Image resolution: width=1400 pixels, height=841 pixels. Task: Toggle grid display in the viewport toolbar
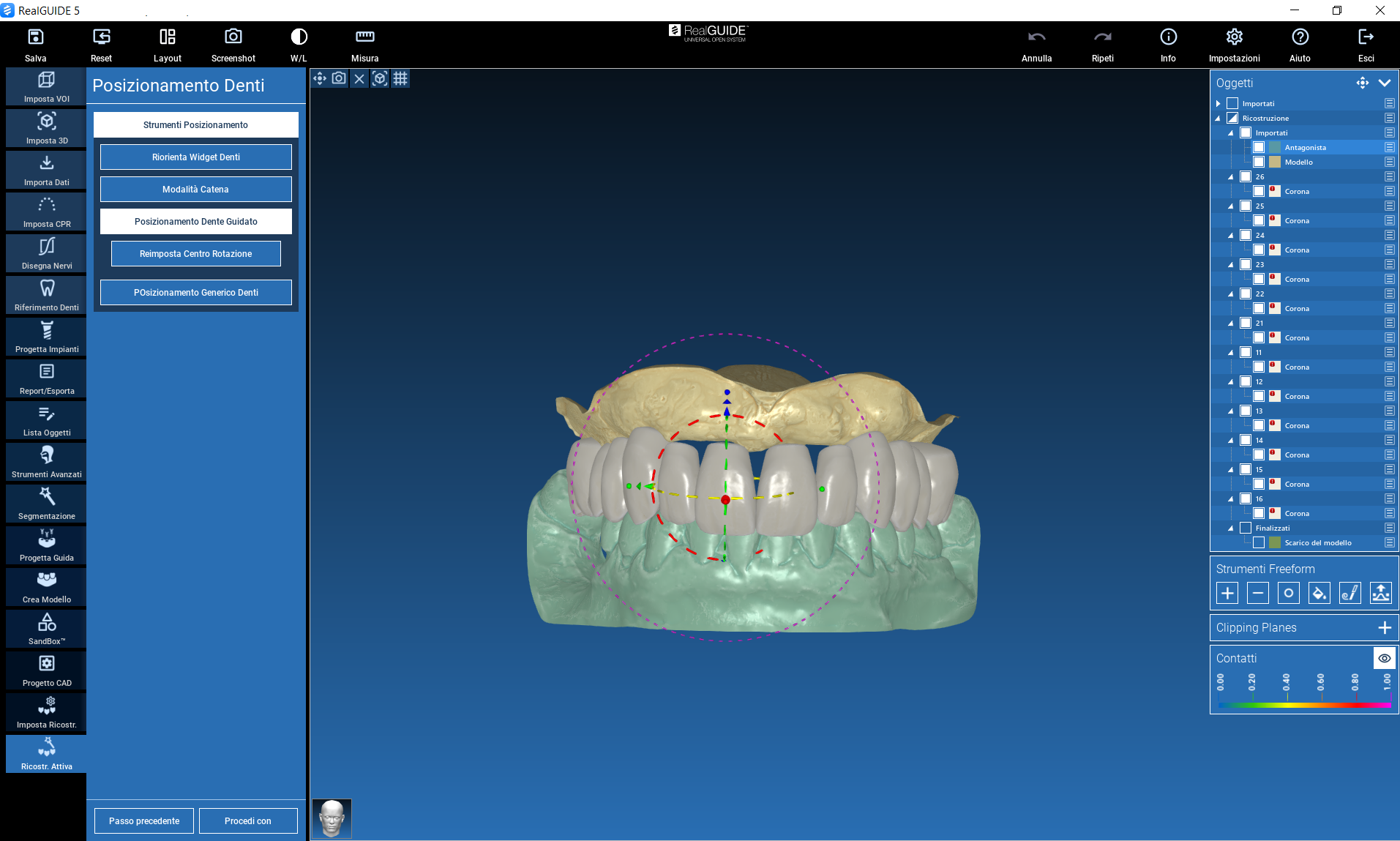(x=400, y=78)
